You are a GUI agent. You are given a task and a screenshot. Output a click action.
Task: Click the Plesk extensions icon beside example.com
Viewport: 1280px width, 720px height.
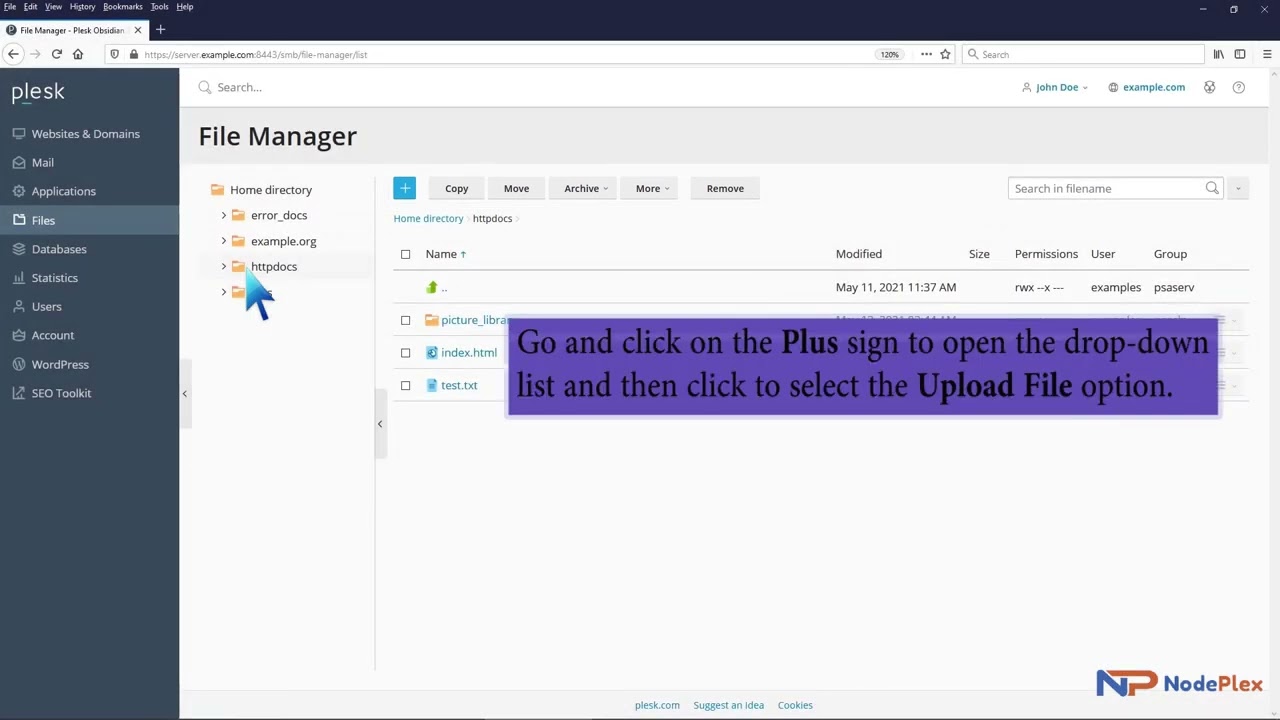[x=1209, y=87]
